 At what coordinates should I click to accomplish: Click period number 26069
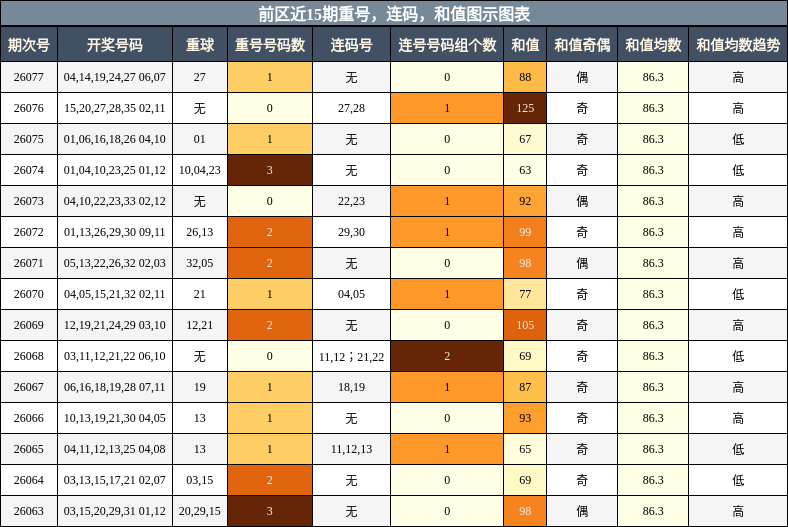pyautogui.click(x=29, y=325)
